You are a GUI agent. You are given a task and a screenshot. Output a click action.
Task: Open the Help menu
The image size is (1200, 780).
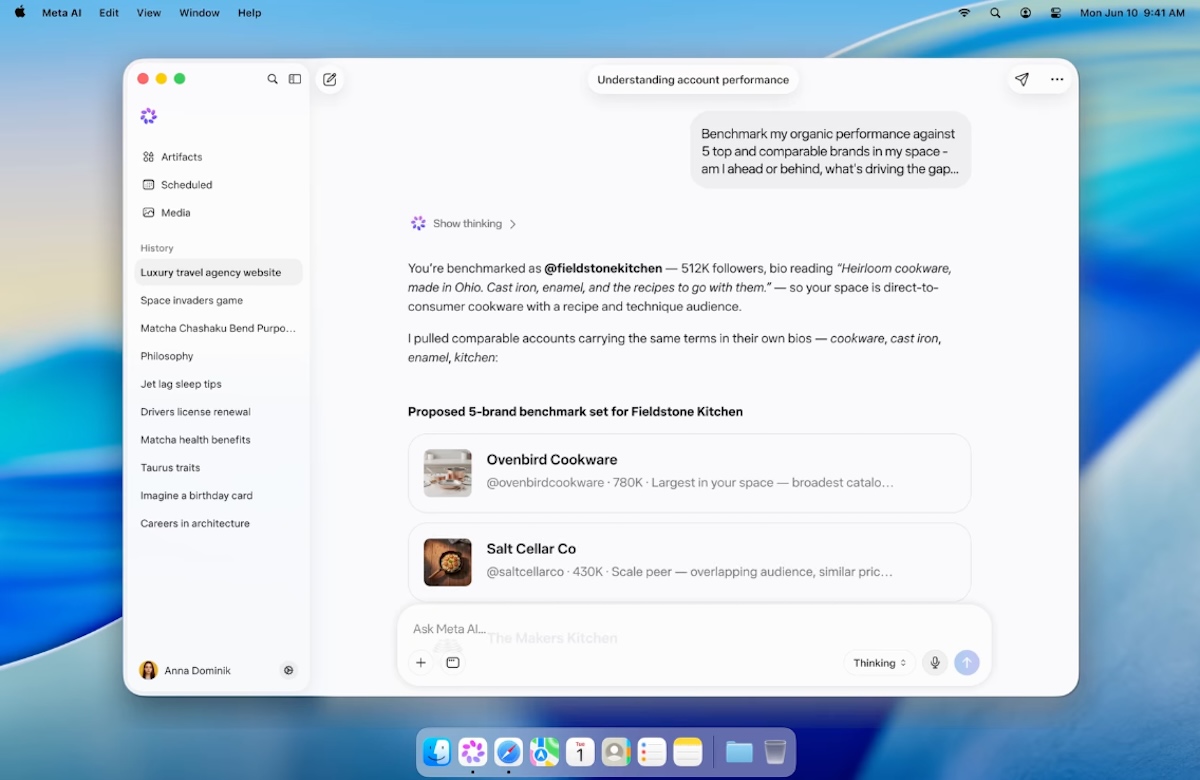pyautogui.click(x=249, y=13)
